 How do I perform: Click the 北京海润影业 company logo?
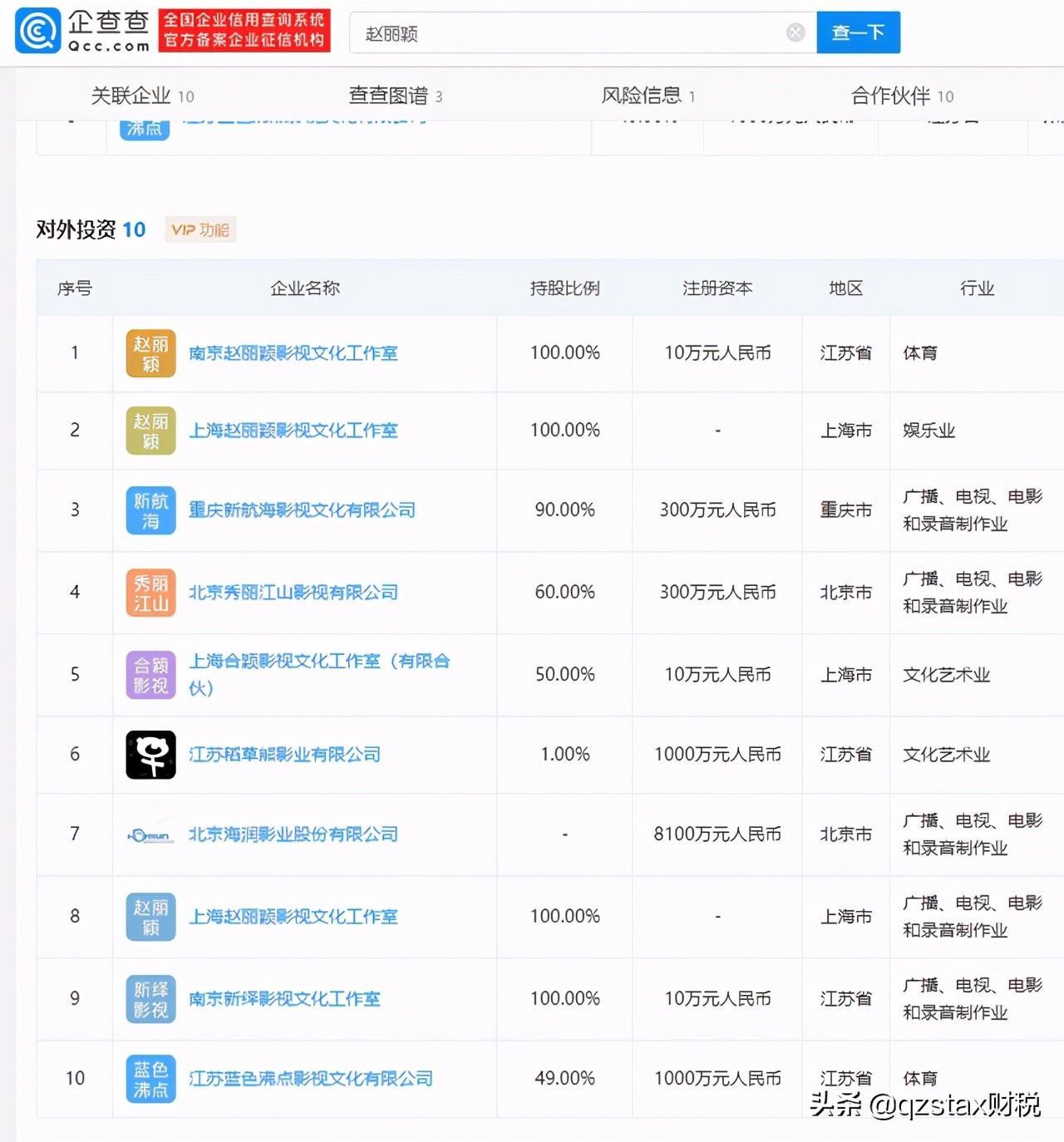pos(150,835)
